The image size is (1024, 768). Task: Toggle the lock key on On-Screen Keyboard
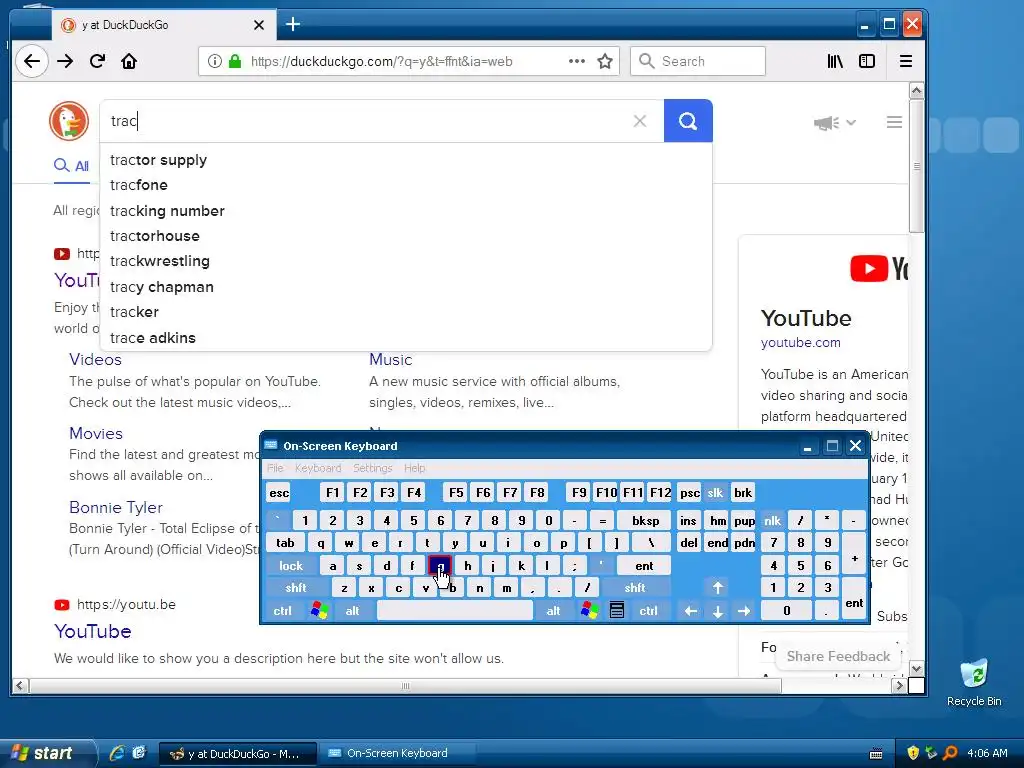[x=291, y=566]
